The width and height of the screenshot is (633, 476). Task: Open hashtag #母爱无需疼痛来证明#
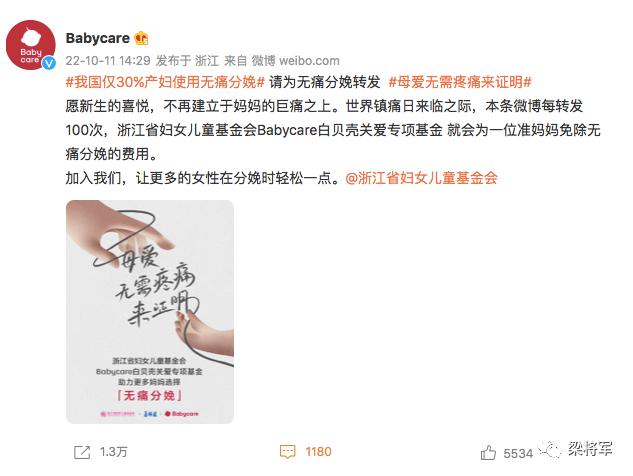pos(460,82)
